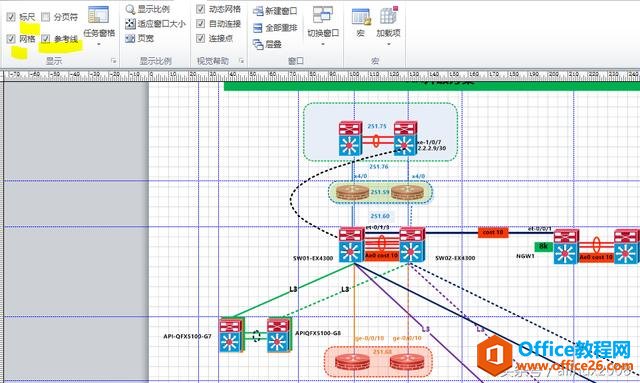Select the solid green L3 link line
640x383 pixels.
pos(293,290)
